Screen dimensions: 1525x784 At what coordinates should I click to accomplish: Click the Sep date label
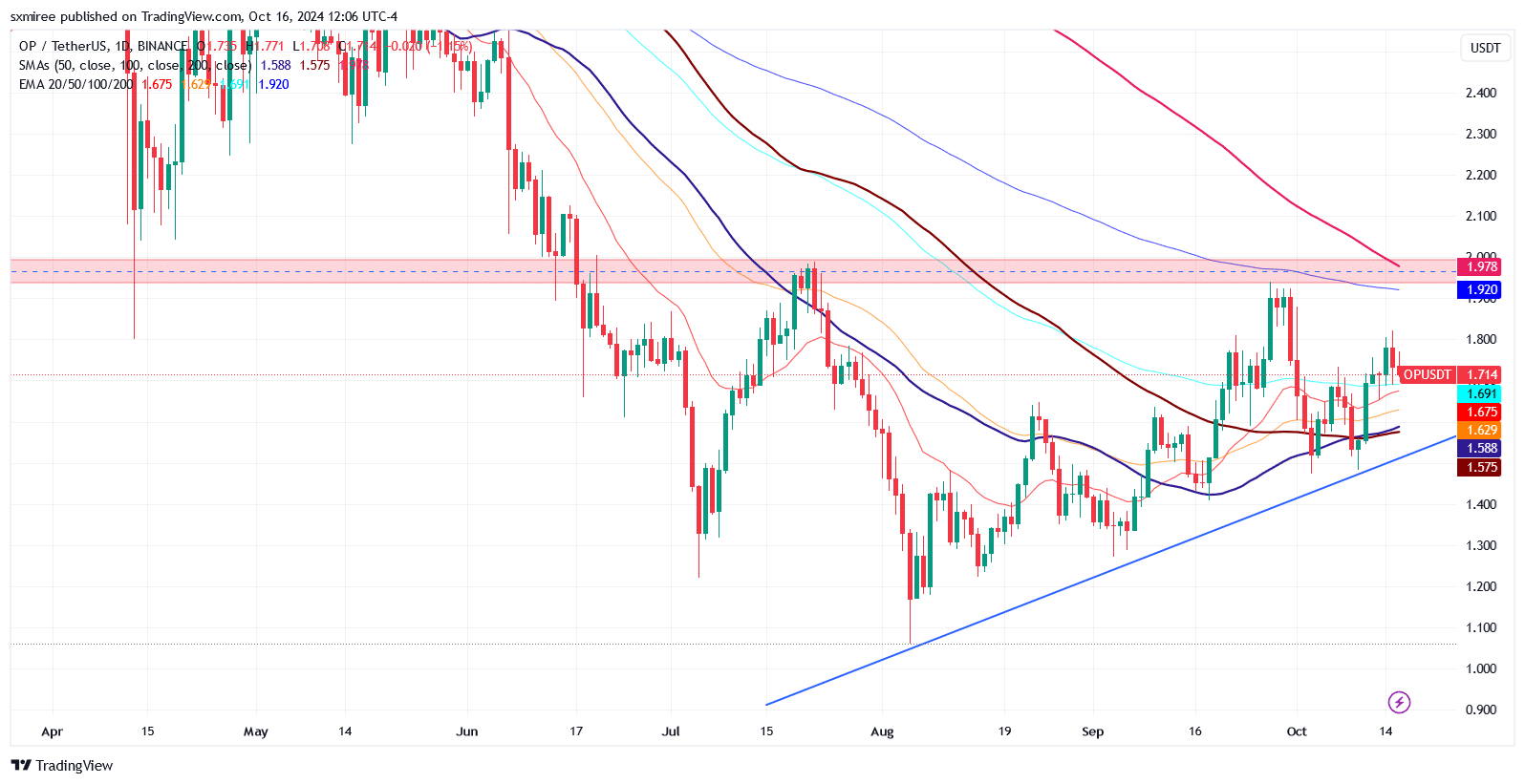coord(1092,731)
